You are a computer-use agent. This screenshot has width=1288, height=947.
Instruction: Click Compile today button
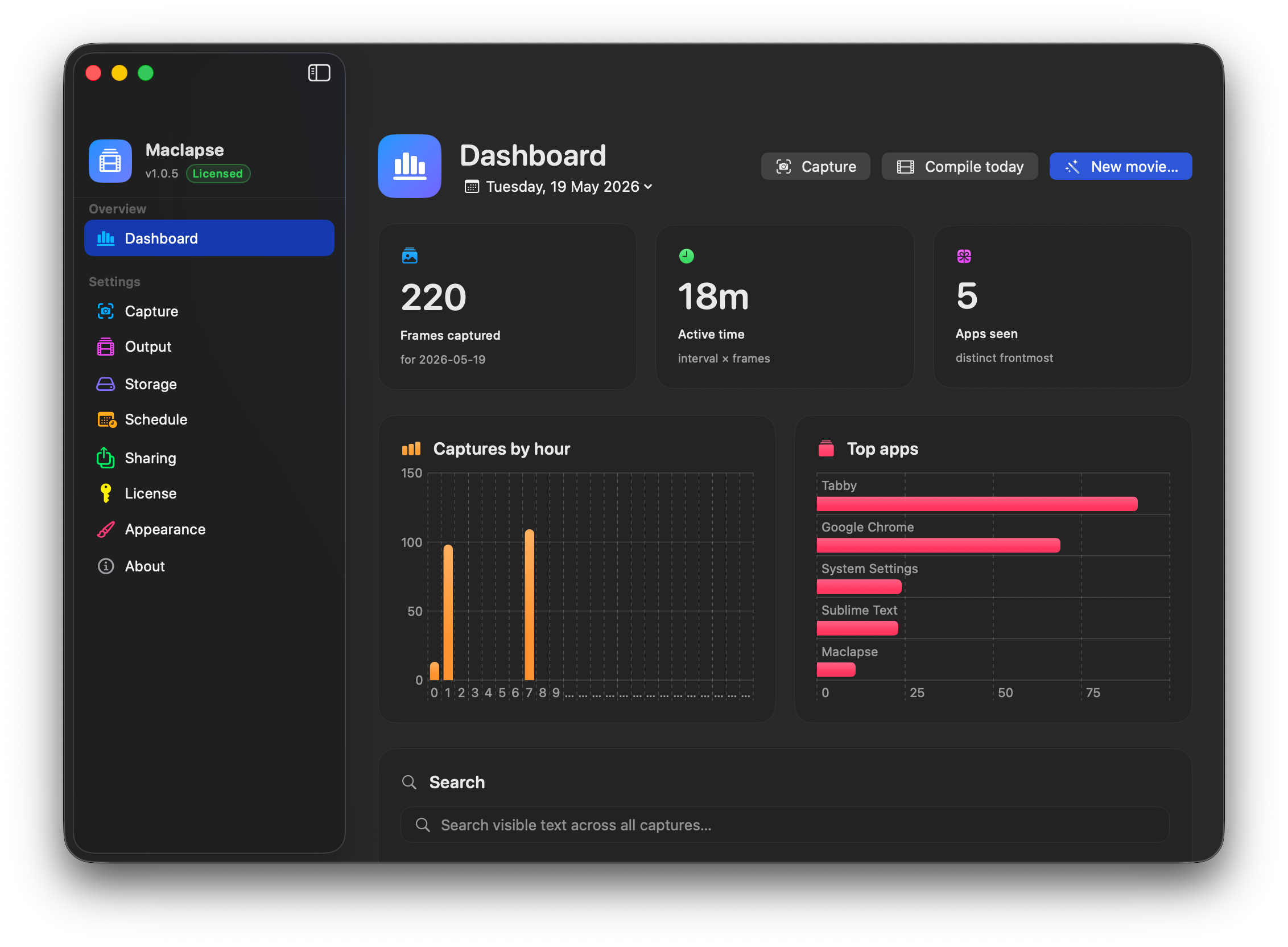click(960, 166)
